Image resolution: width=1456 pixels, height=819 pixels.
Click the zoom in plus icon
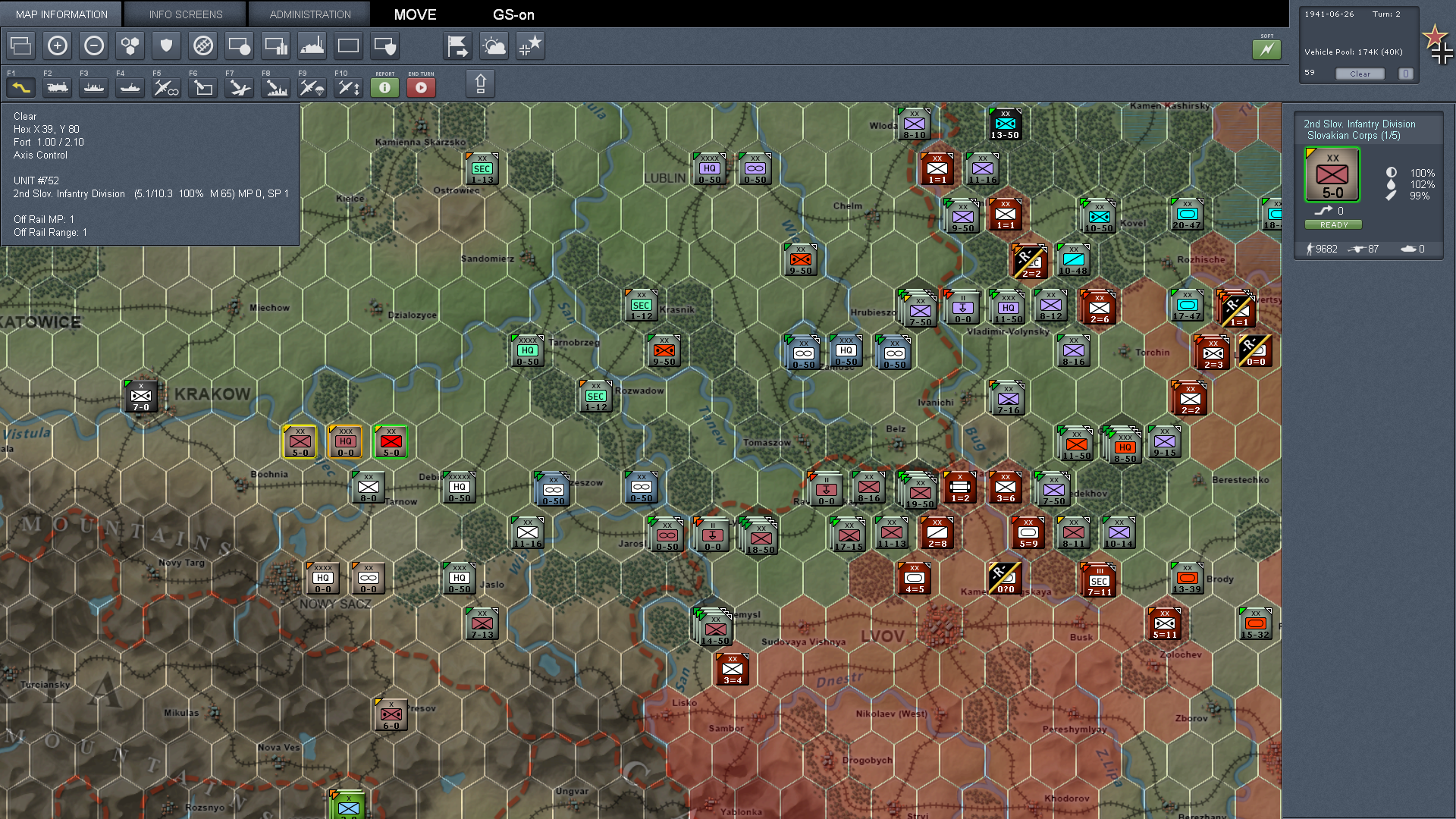58,46
